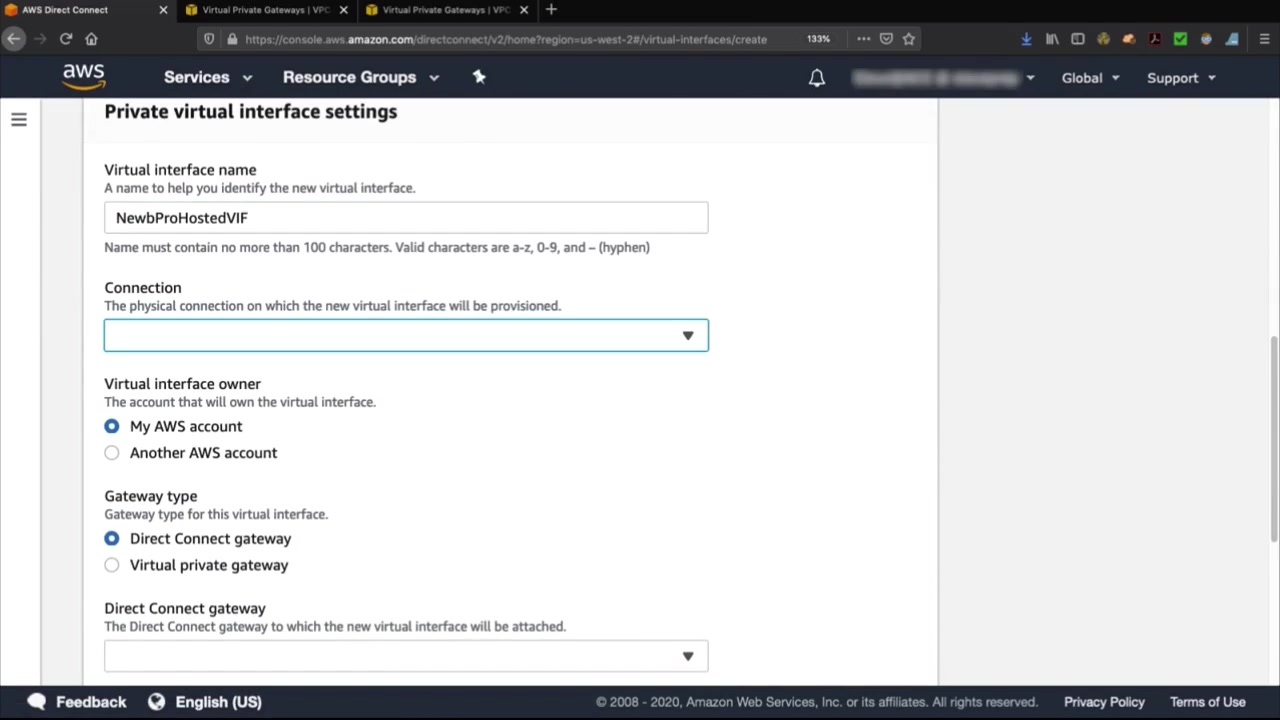Bookmark this page with the star icon
The image size is (1280, 720).
pyautogui.click(x=909, y=39)
